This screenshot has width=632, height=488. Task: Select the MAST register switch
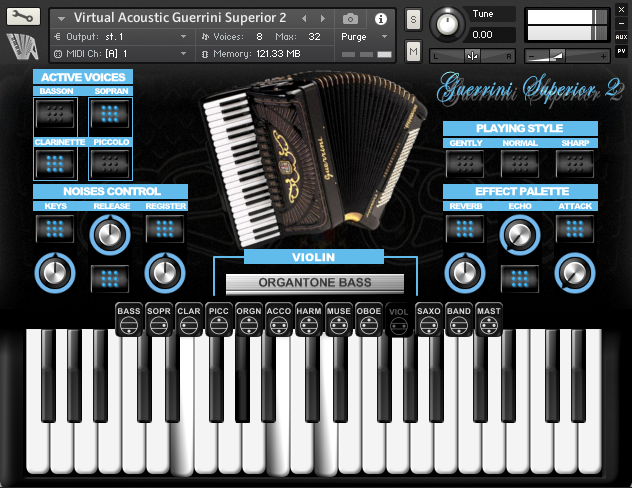tap(489, 319)
